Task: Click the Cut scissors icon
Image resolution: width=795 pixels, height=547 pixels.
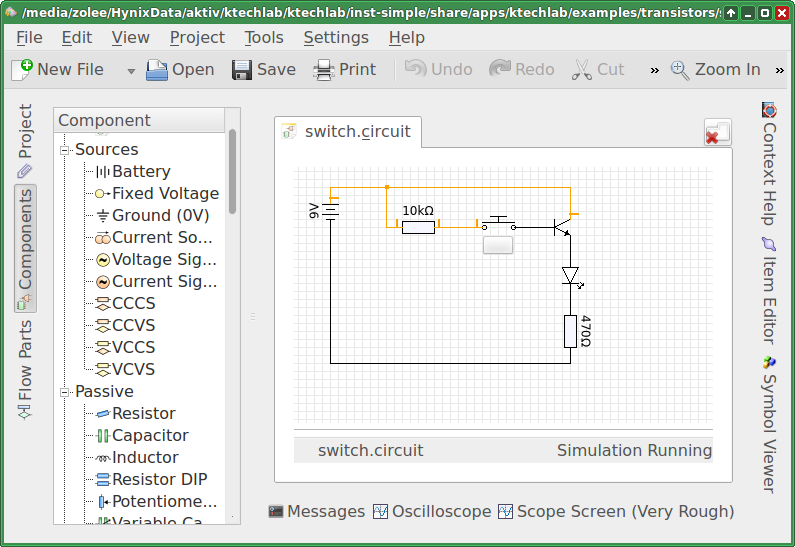Action: [x=582, y=69]
